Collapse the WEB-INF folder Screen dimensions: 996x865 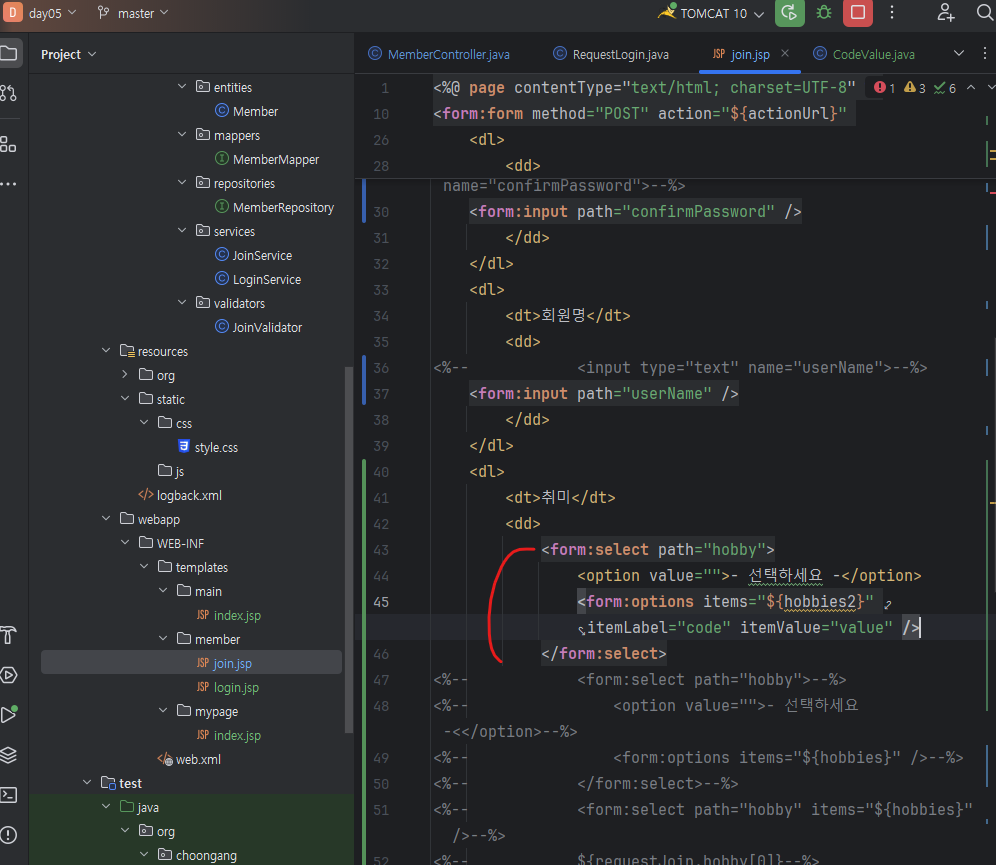(125, 542)
